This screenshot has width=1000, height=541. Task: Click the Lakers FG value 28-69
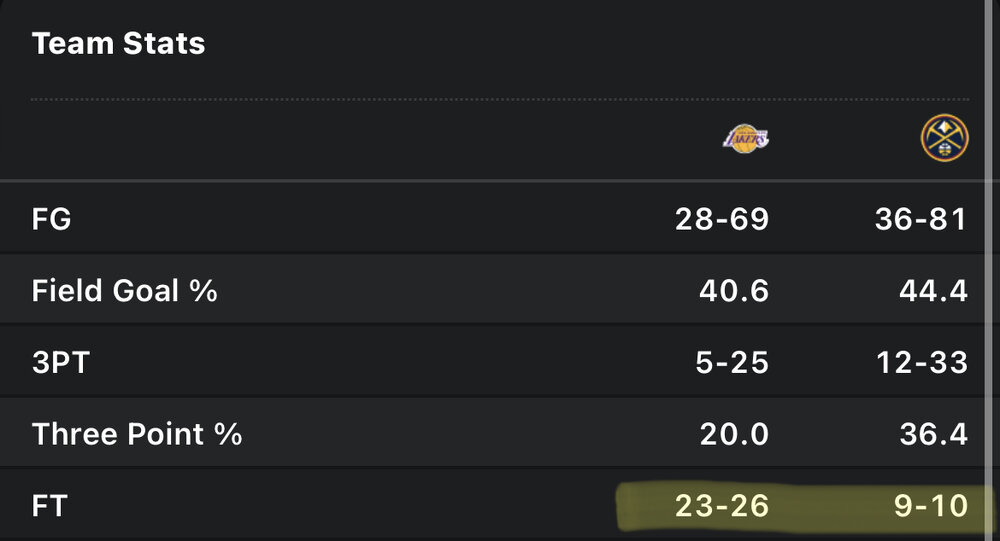click(722, 219)
